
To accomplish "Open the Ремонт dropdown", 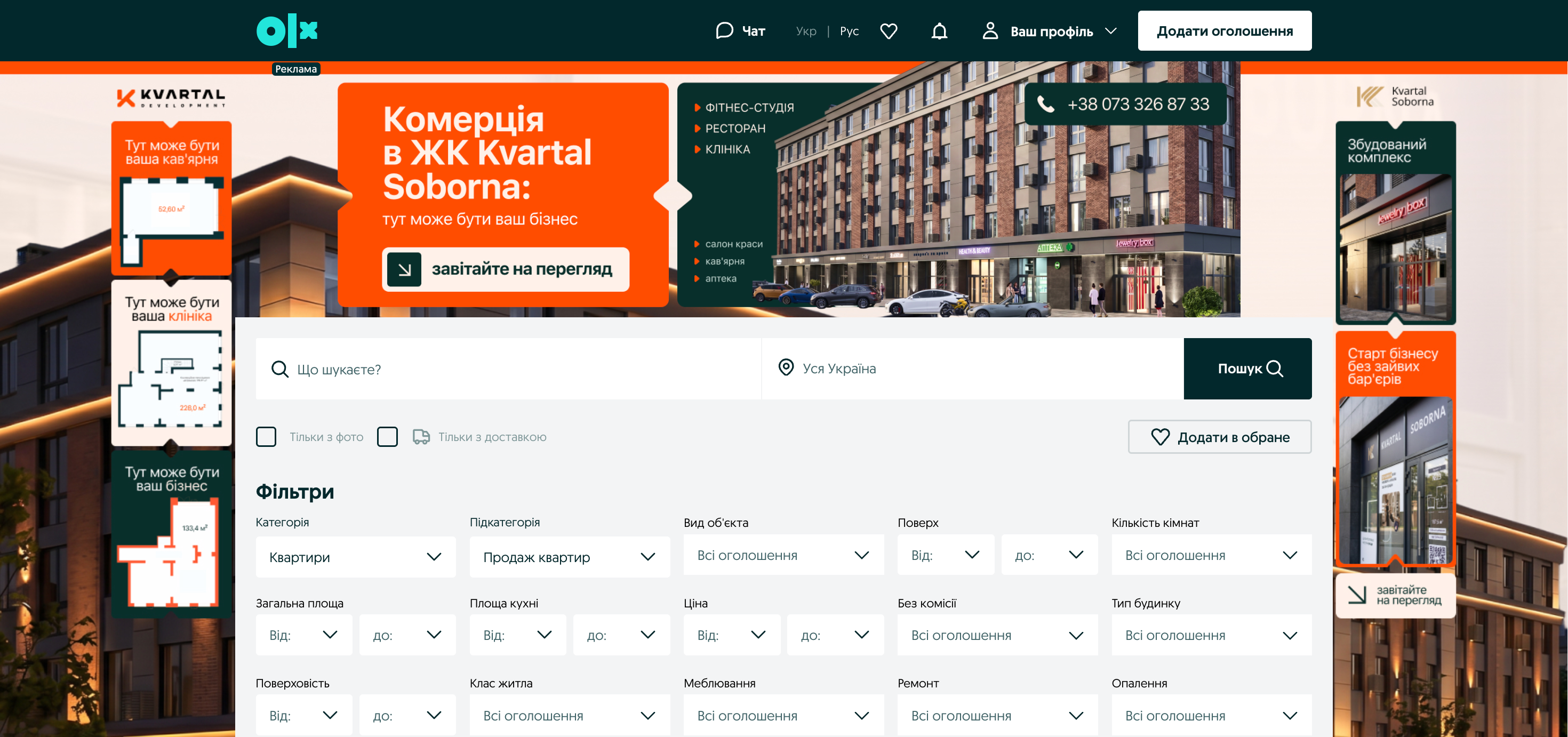I will tap(998, 715).
